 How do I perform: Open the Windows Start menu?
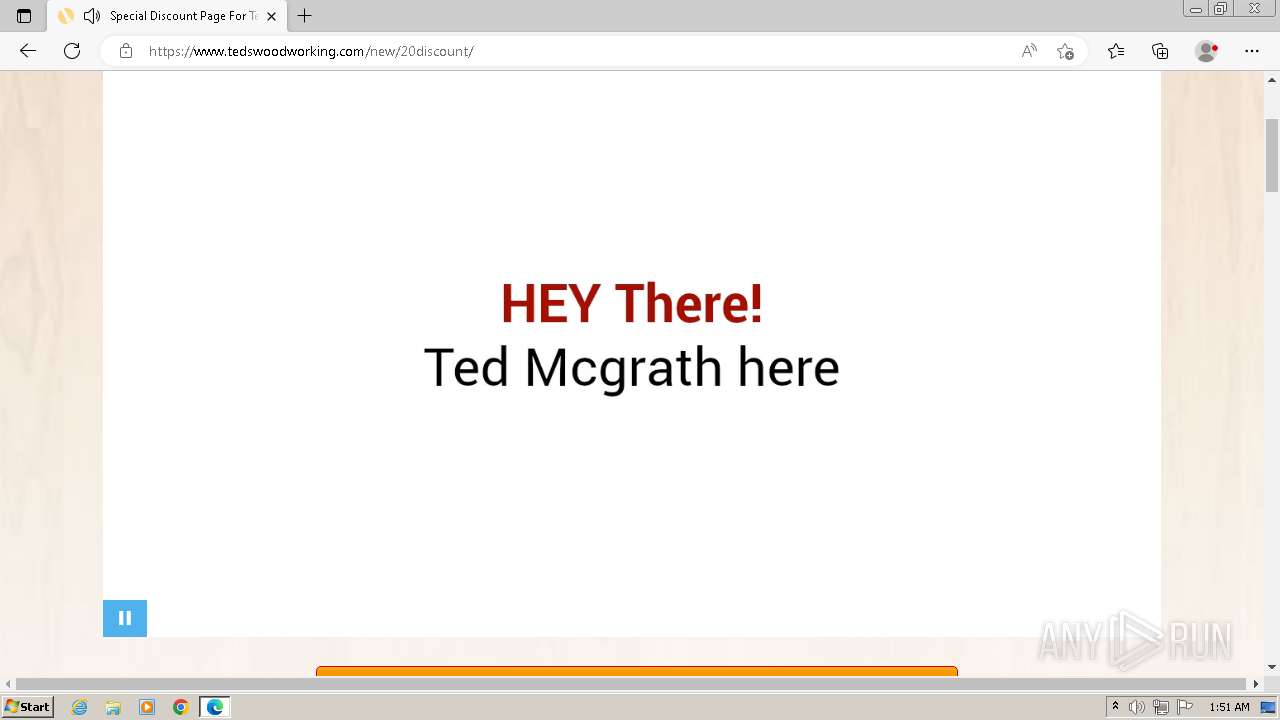27,707
